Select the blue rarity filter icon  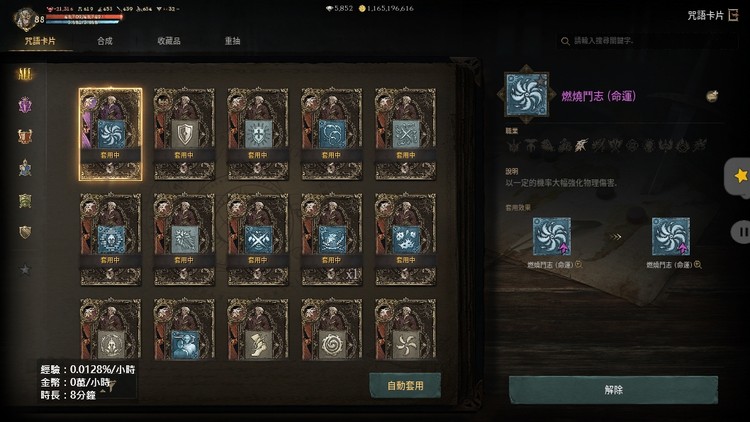(25, 168)
